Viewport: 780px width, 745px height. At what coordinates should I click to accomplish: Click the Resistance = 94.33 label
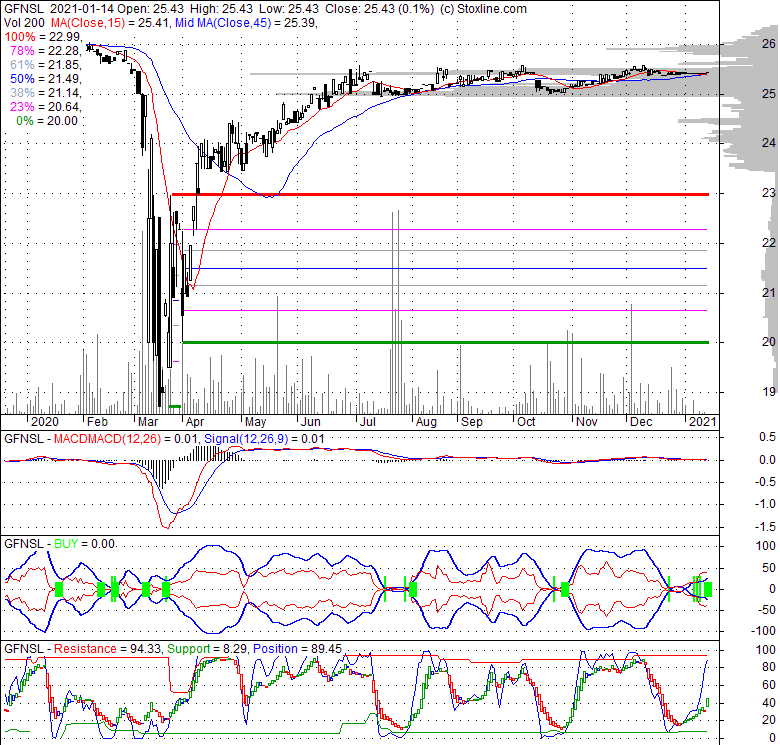(107, 649)
